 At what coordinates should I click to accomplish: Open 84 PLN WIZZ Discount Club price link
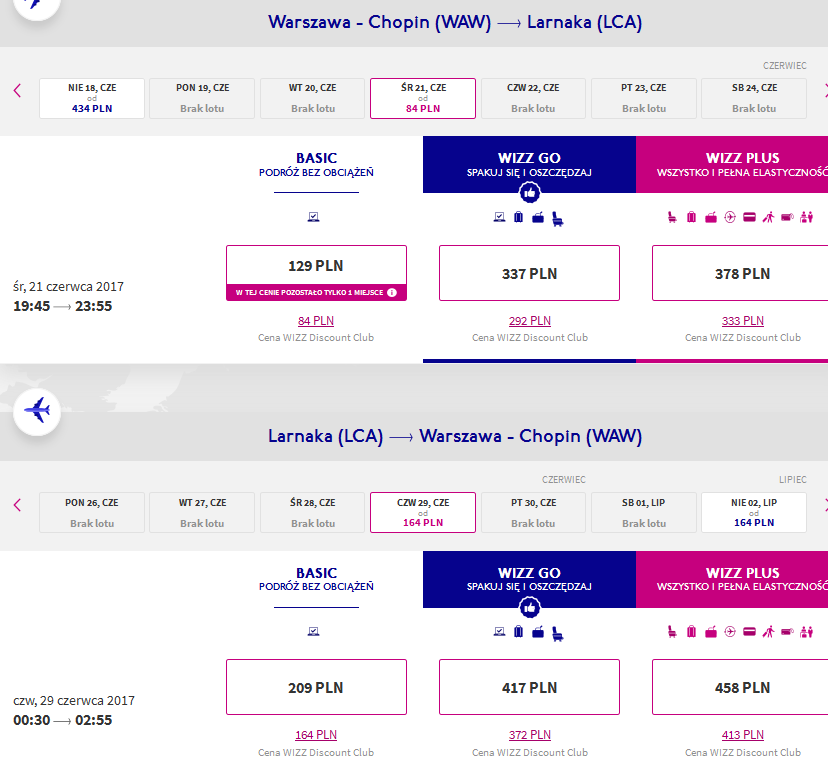(316, 321)
